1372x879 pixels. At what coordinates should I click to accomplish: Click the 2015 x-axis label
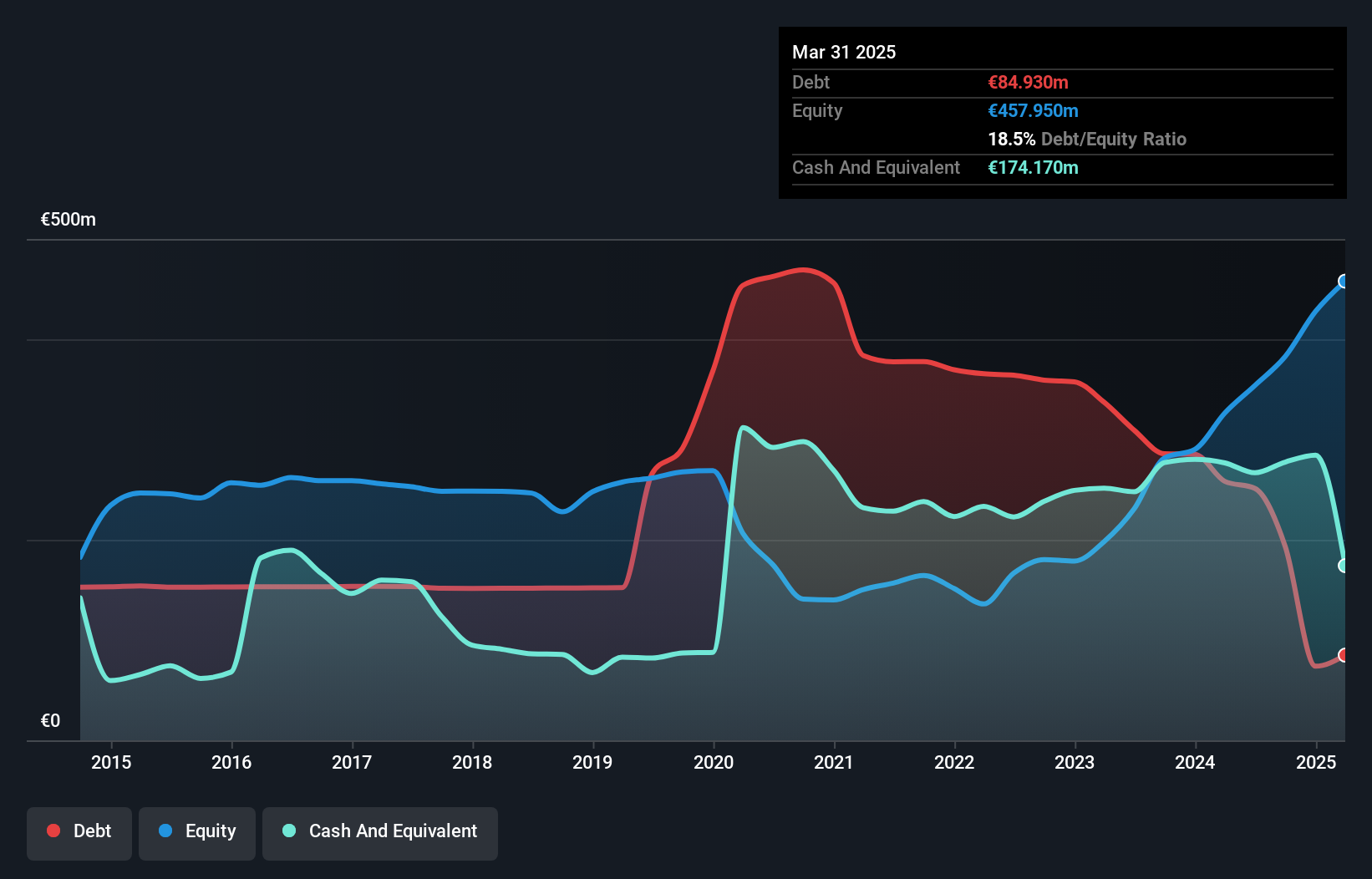[x=111, y=762]
